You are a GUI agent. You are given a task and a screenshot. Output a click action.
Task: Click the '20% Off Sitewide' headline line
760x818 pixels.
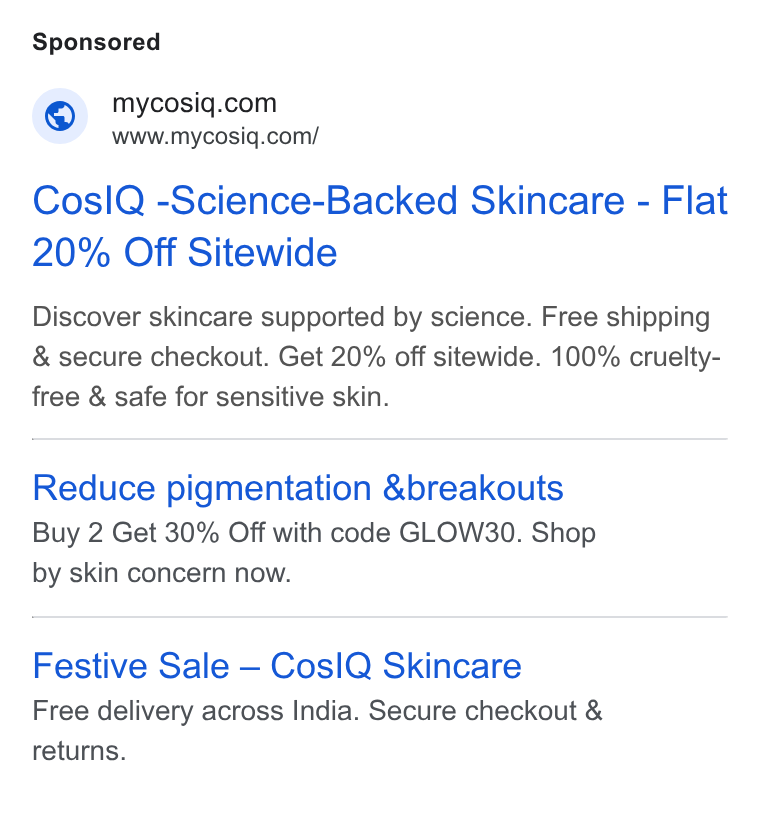point(185,252)
